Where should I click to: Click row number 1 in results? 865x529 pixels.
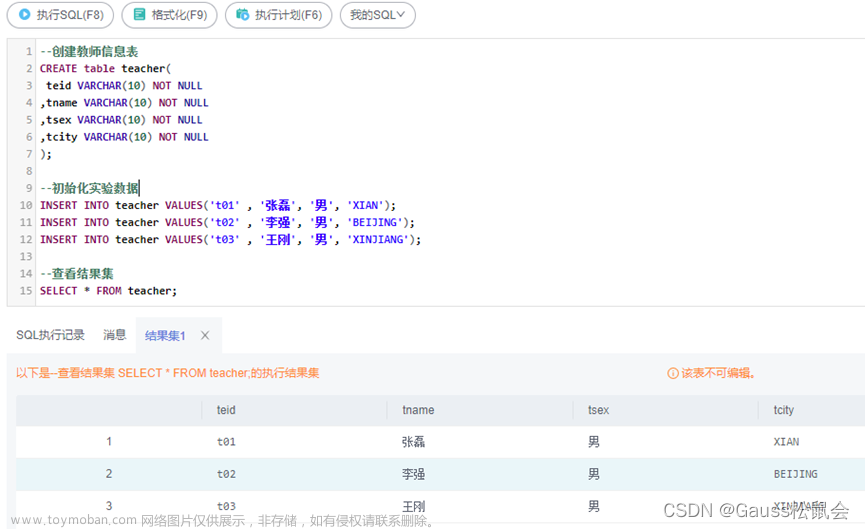tap(109, 441)
